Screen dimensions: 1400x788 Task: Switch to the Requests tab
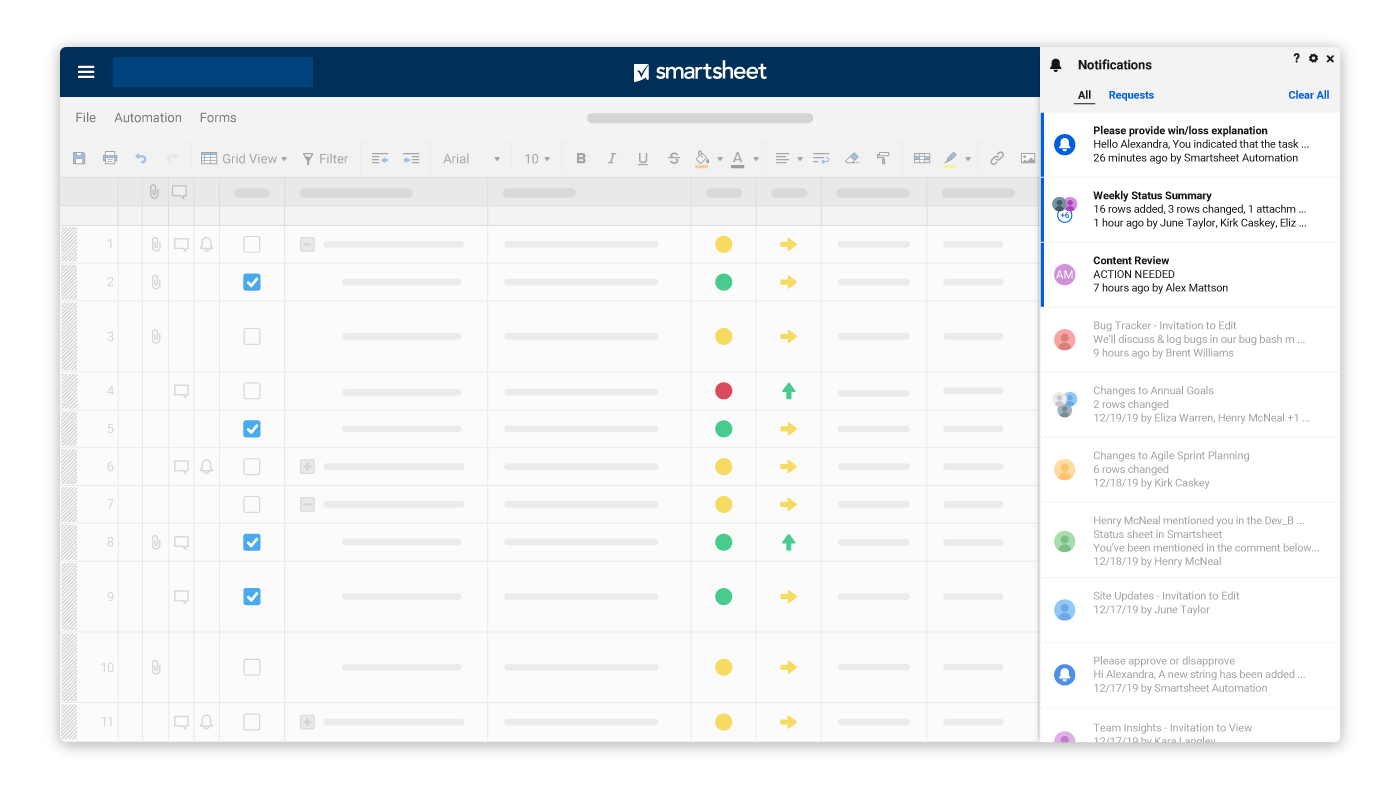tap(1131, 95)
